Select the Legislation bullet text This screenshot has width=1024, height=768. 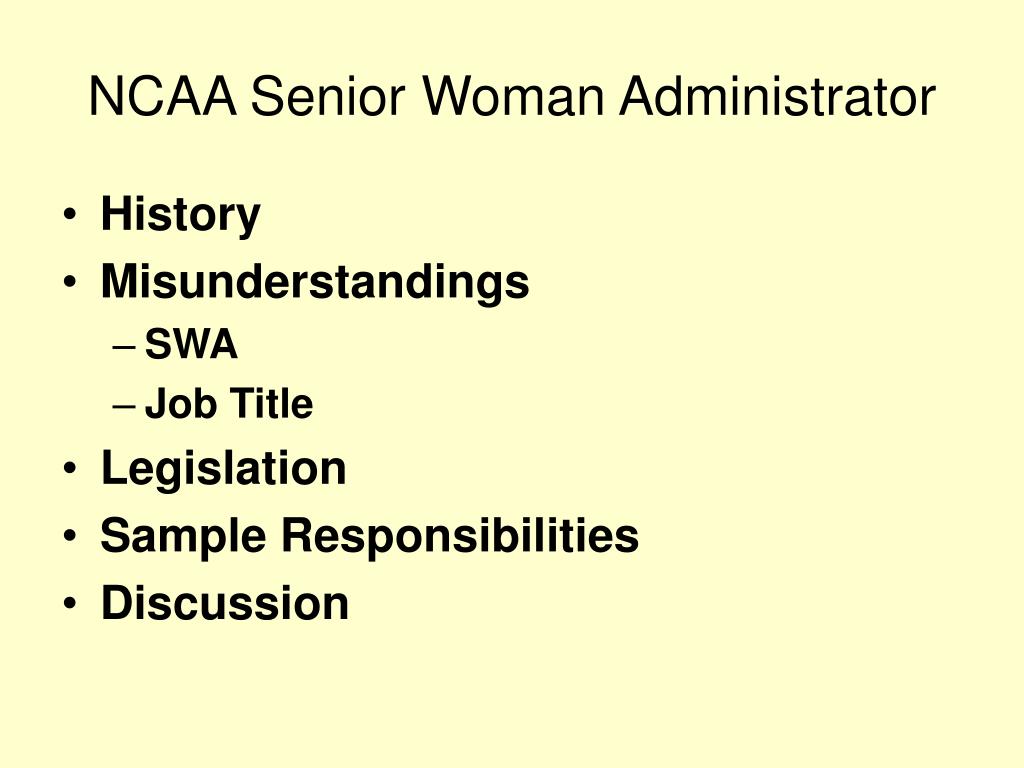tap(223, 470)
